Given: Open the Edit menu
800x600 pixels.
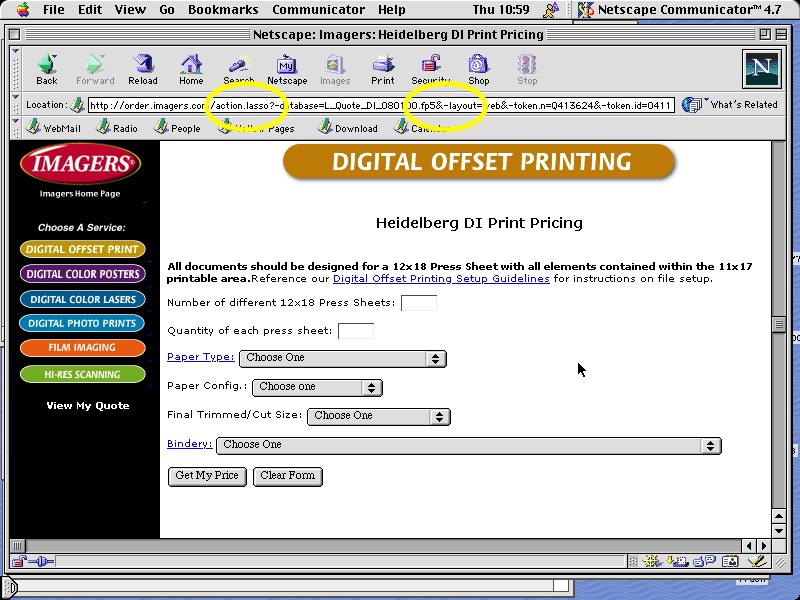Looking at the screenshot, I should [90, 9].
